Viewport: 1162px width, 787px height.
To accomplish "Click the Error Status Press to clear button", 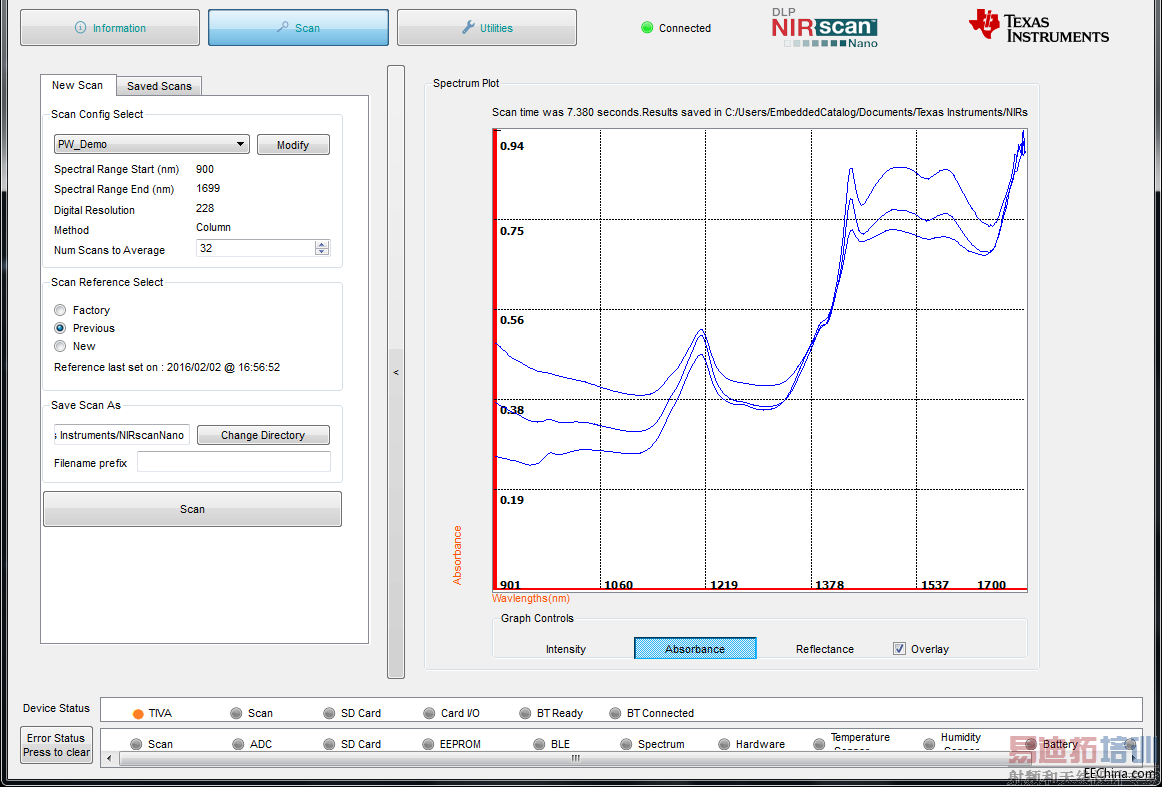I will point(56,745).
